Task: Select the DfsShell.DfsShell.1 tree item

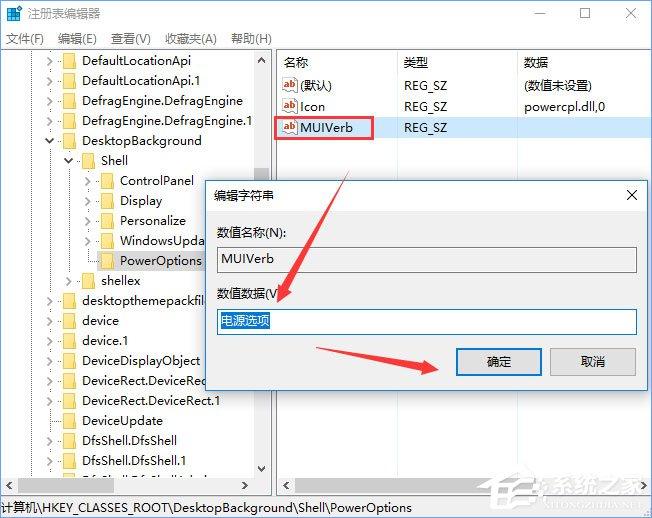Action: point(134,461)
